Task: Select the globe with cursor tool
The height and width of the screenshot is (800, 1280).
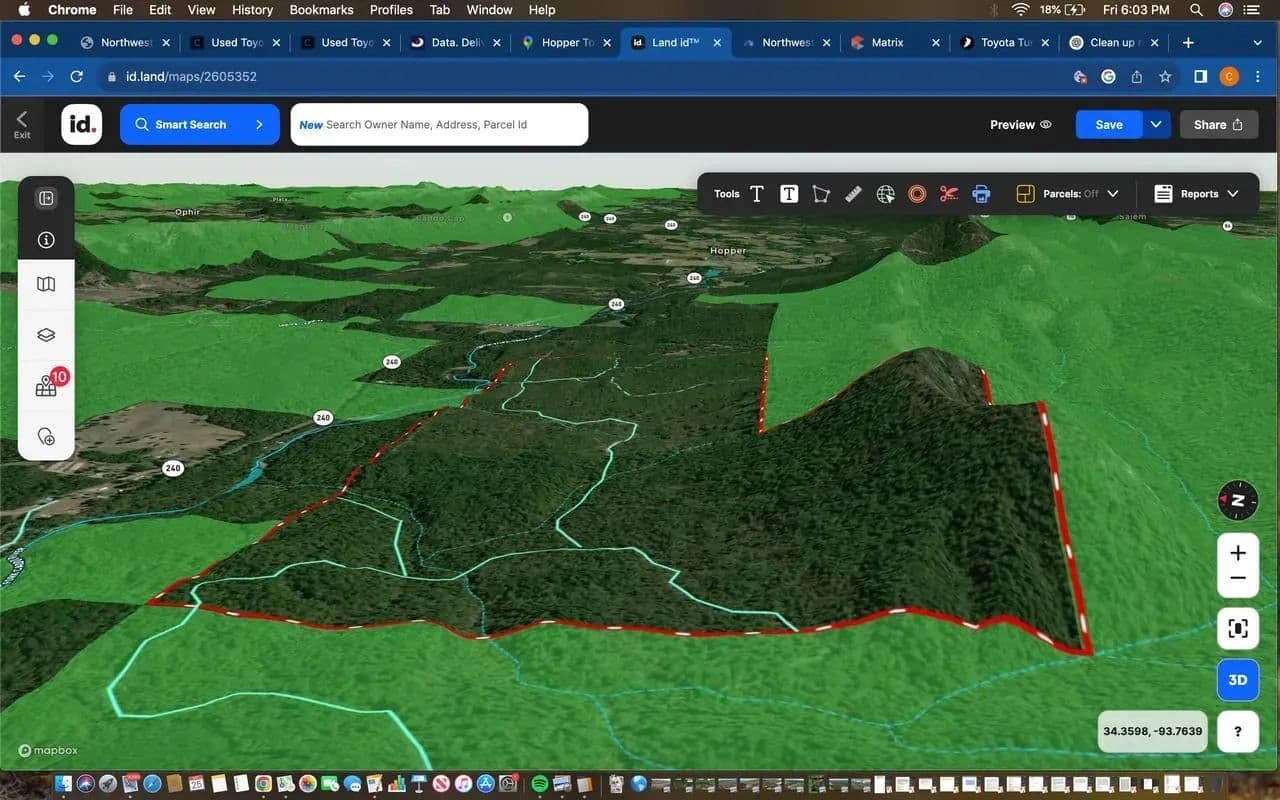Action: (885, 194)
